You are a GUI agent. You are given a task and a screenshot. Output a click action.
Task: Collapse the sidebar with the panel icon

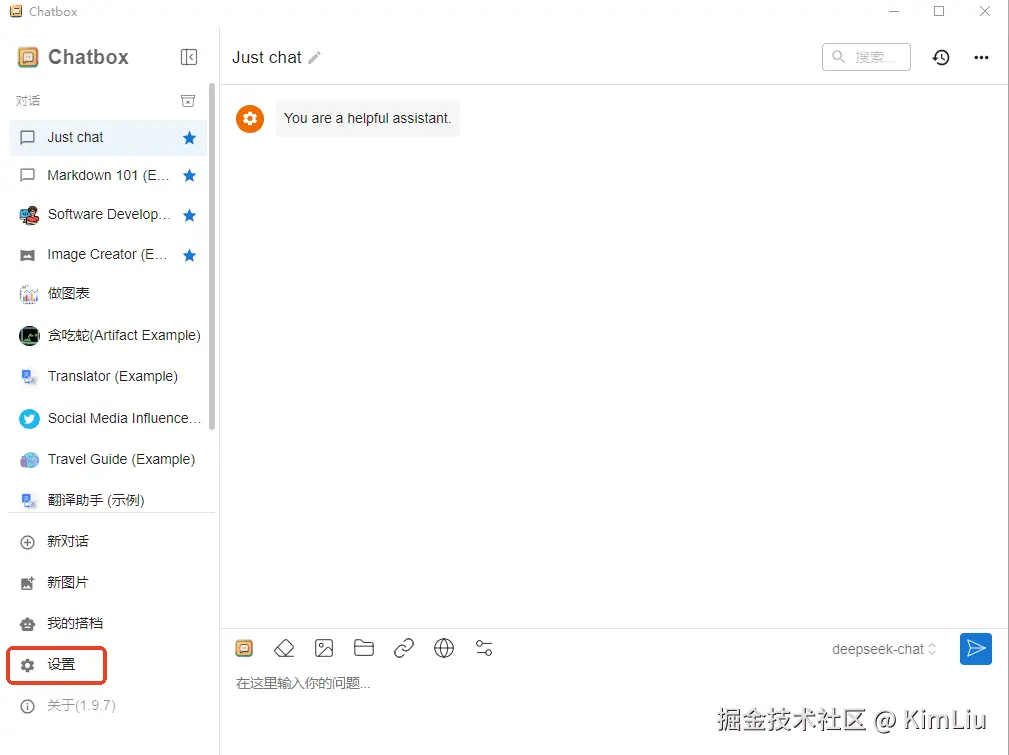tap(189, 57)
